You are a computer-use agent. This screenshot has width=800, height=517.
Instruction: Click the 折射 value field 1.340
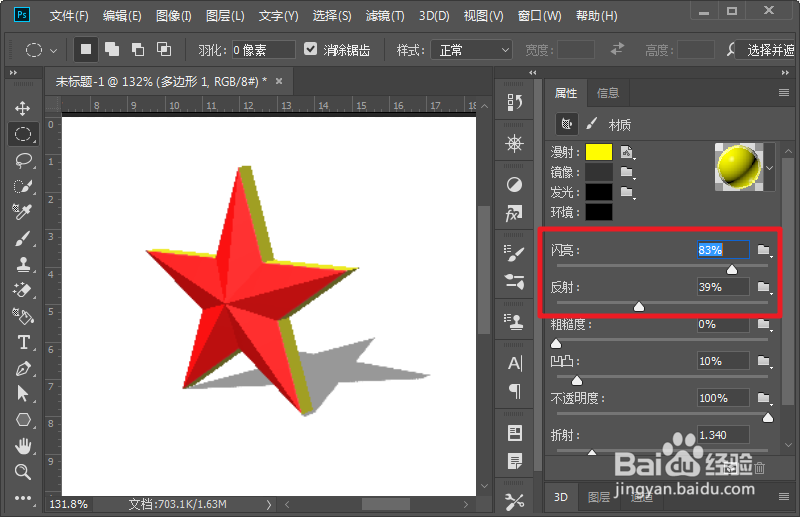point(723,435)
